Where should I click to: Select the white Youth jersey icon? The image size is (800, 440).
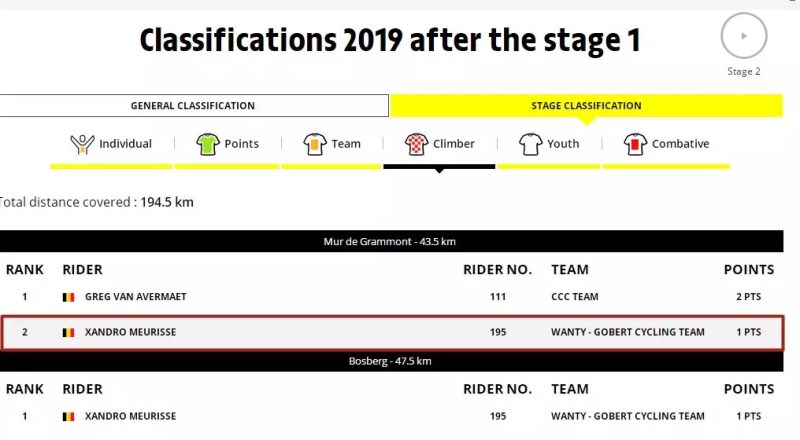[x=530, y=144]
